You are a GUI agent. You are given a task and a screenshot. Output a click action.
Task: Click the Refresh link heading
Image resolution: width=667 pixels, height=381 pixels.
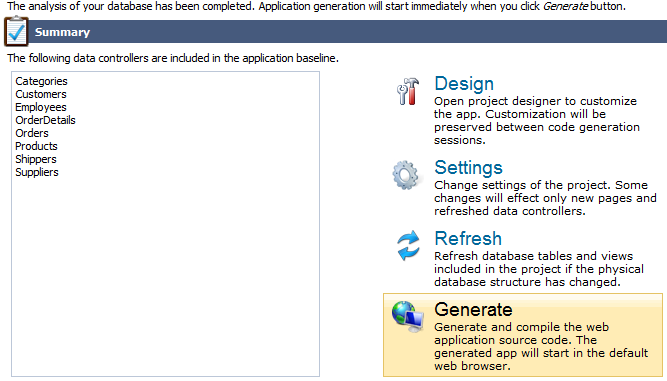468,238
